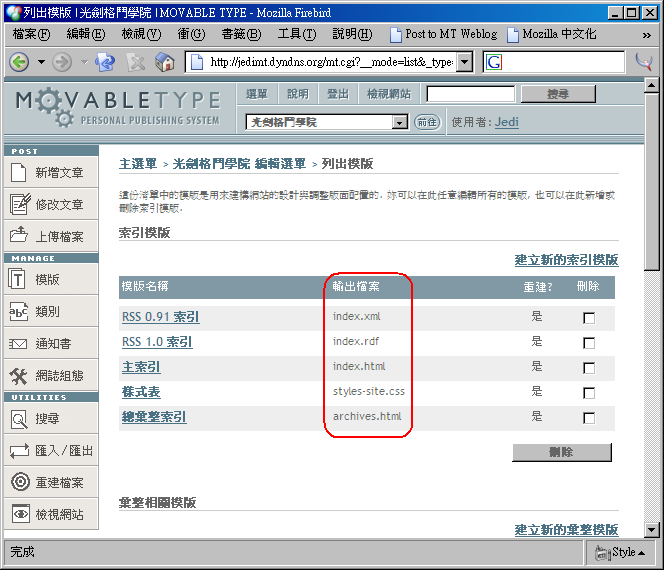
Task: Open the 檔案(F) menu
Action: coord(31,34)
